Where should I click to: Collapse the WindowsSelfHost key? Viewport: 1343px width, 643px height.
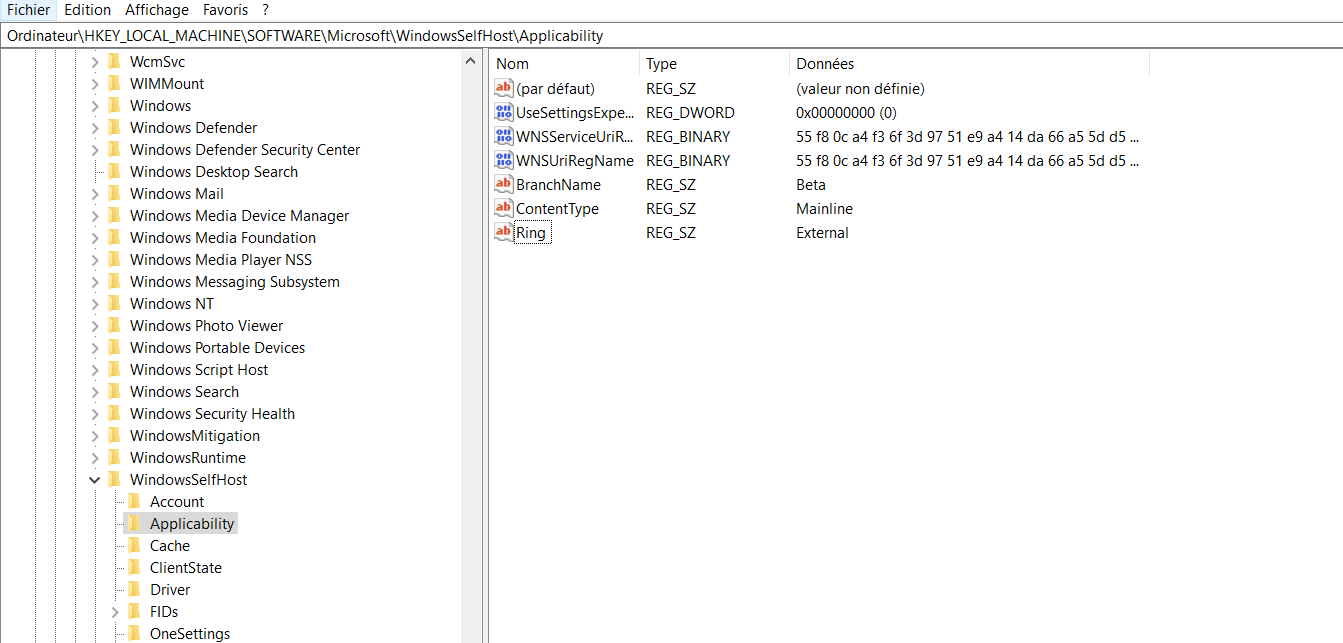point(94,479)
